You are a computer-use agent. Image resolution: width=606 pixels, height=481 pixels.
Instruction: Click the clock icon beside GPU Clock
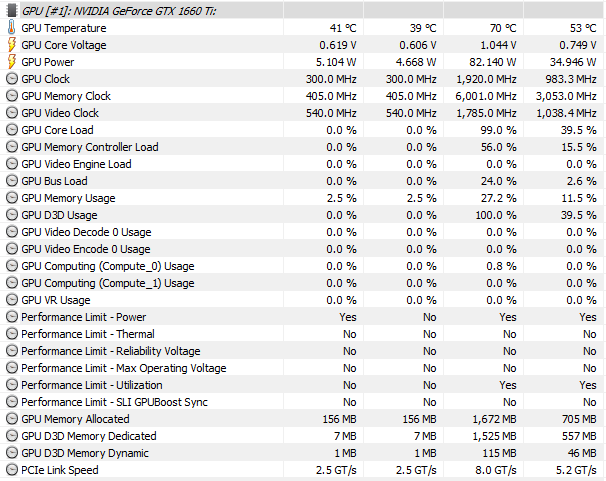point(12,79)
